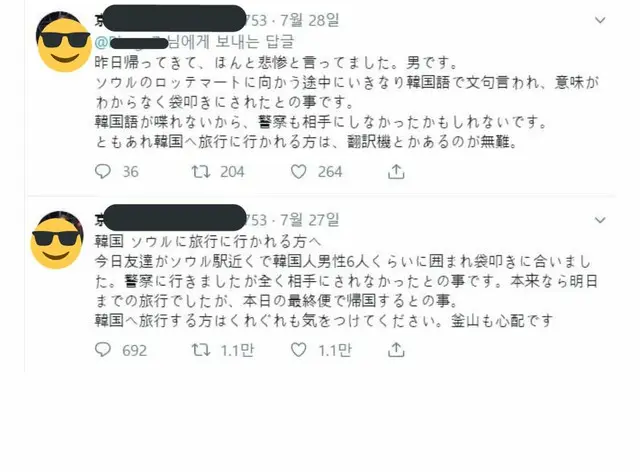Share the July 27 tweet

click(x=396, y=350)
